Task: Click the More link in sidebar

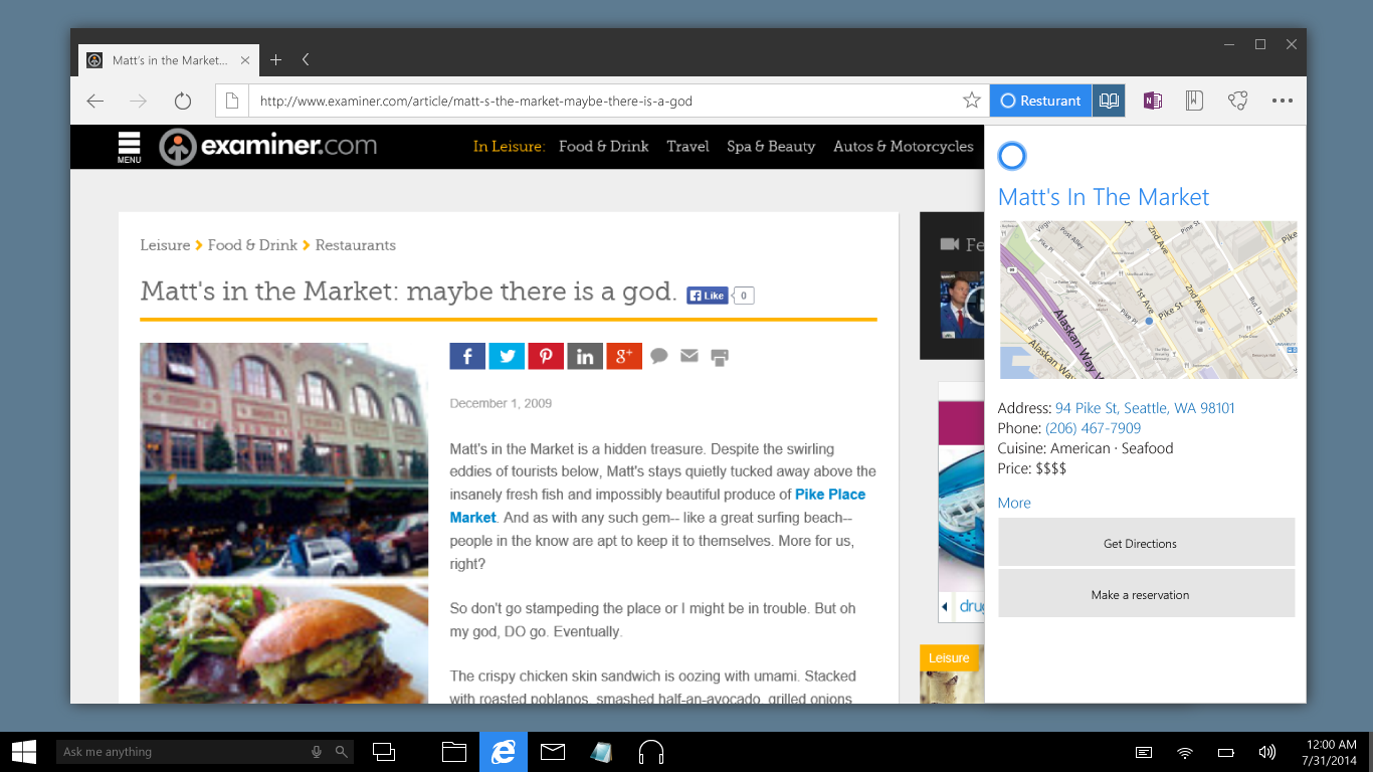Action: point(1014,503)
